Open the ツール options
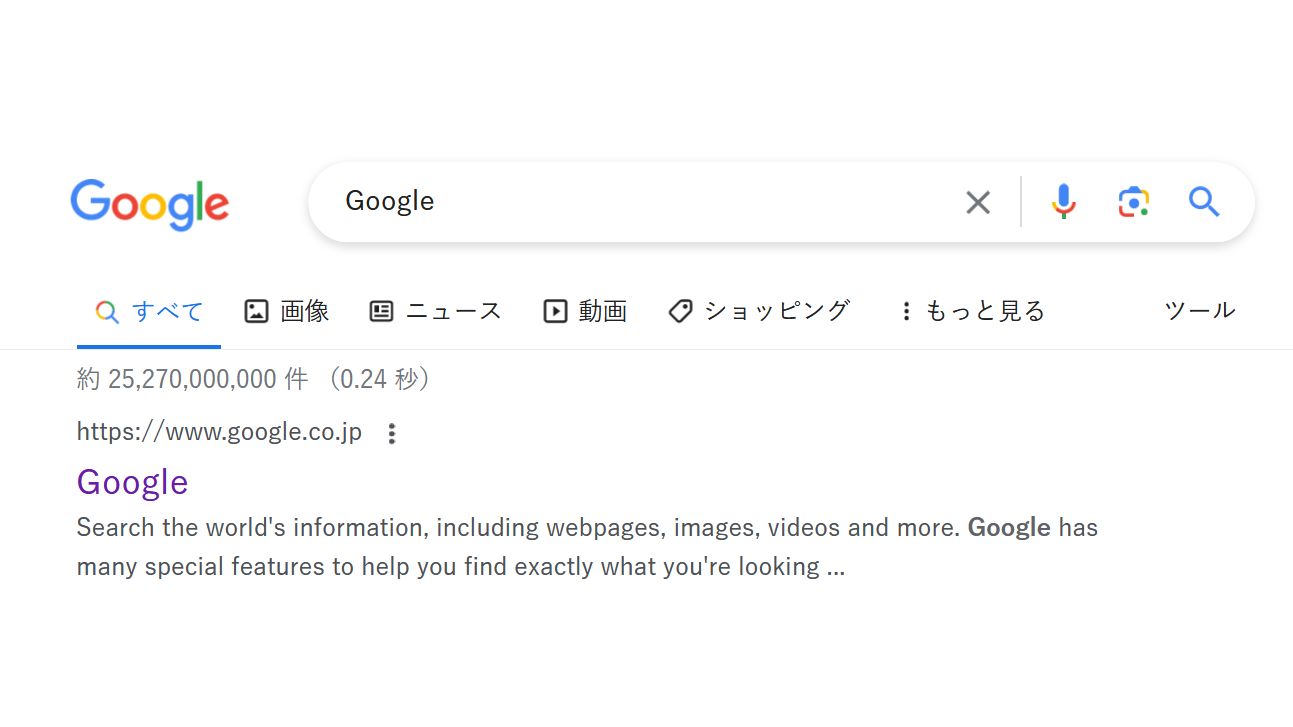Image resolution: width=1293 pixels, height=727 pixels. [x=1200, y=311]
